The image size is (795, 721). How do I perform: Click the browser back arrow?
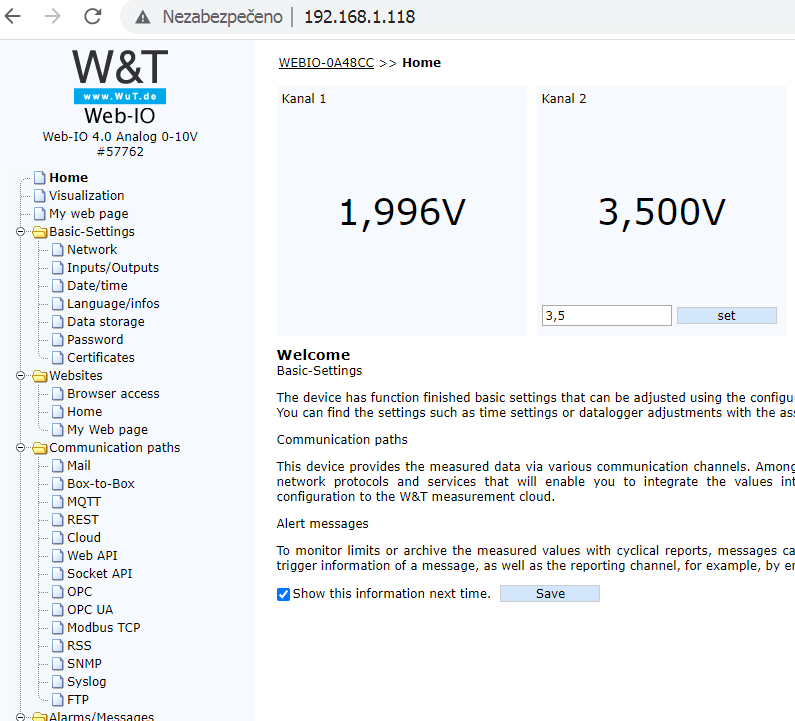click(12, 16)
